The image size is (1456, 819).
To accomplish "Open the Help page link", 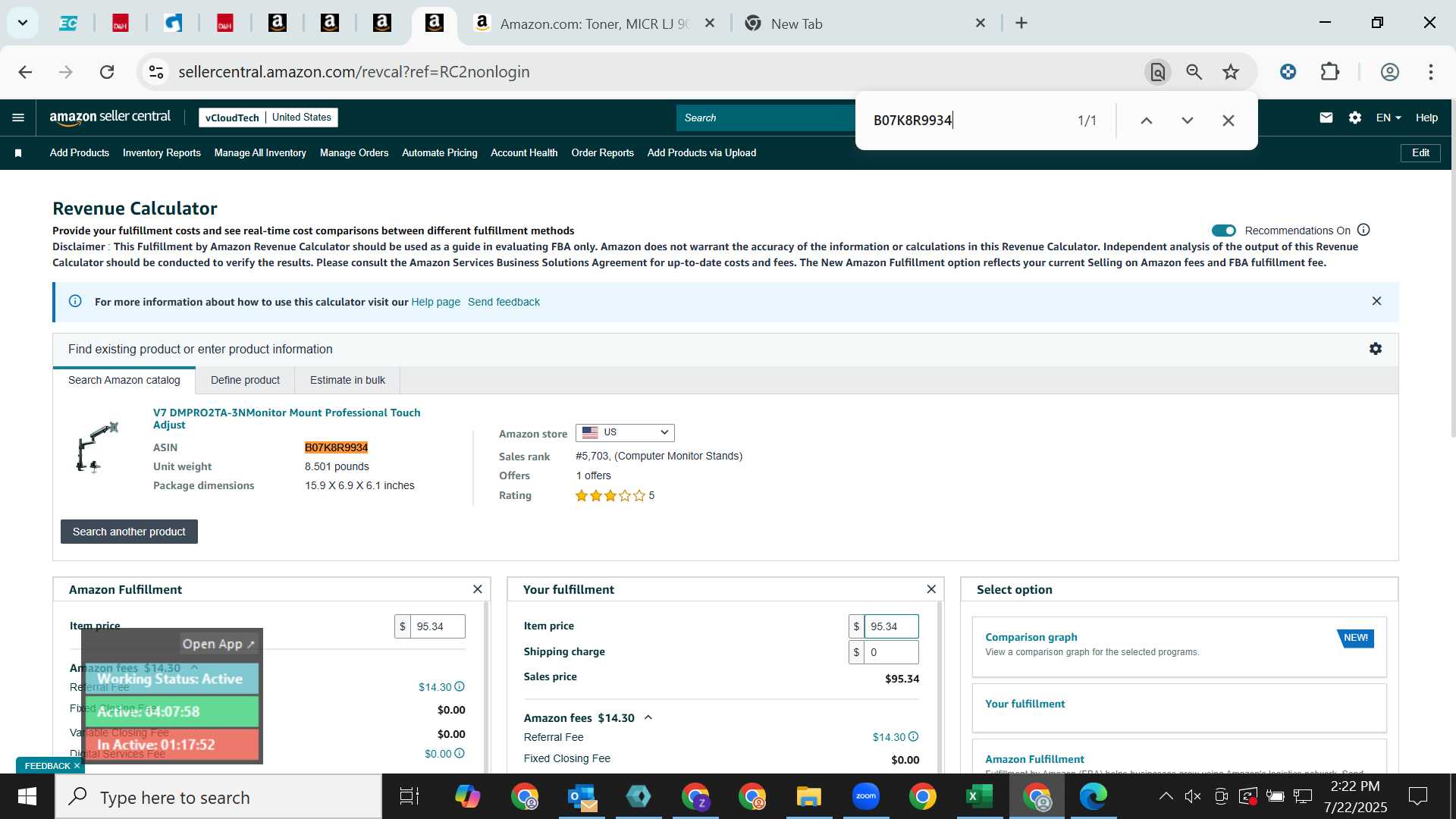I will point(435,302).
